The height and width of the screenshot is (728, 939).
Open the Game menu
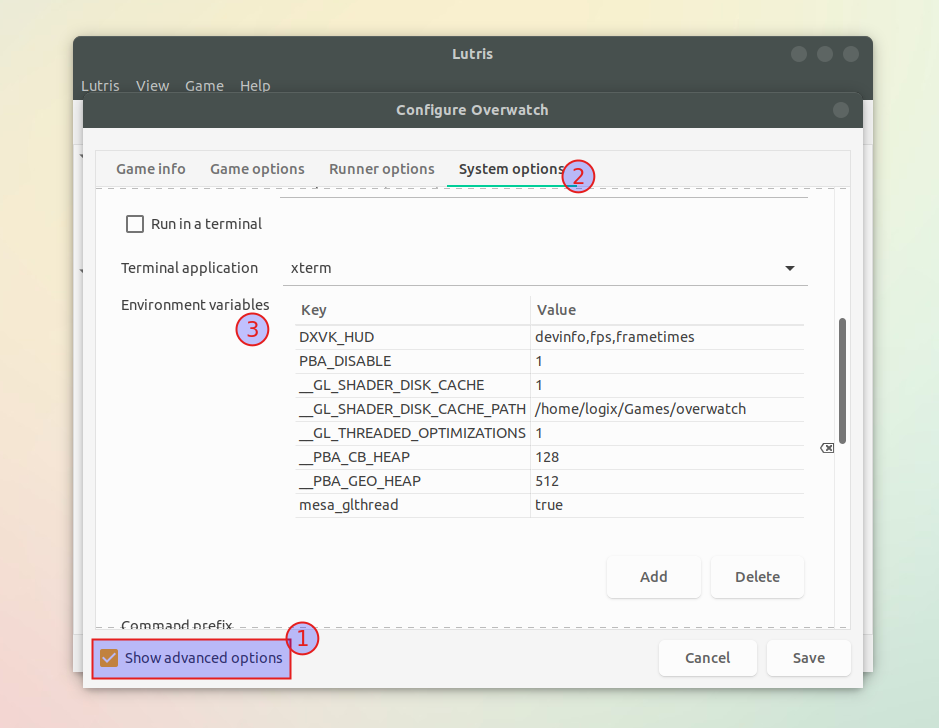point(204,86)
